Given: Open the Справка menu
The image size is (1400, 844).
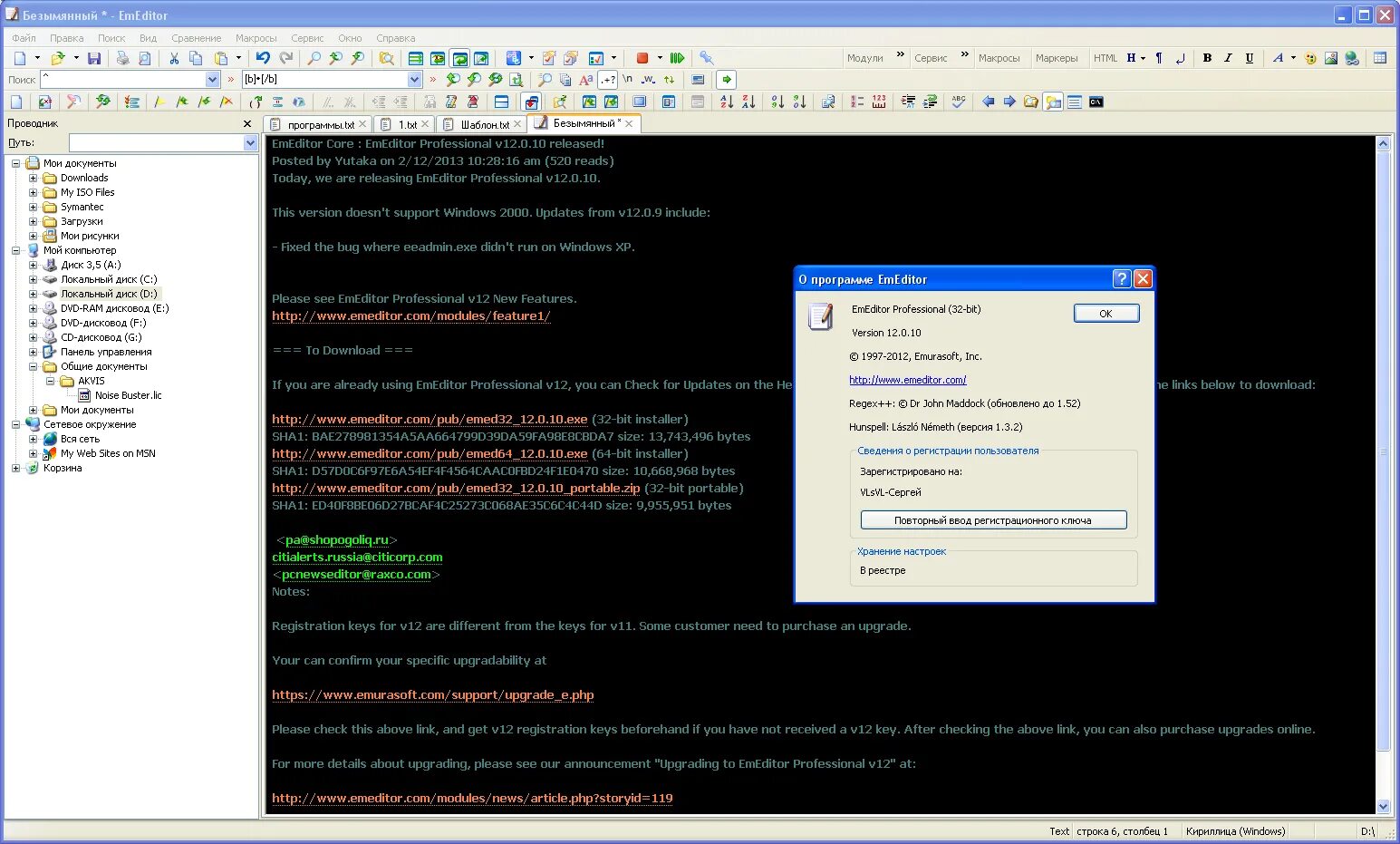Looking at the screenshot, I should 396,38.
